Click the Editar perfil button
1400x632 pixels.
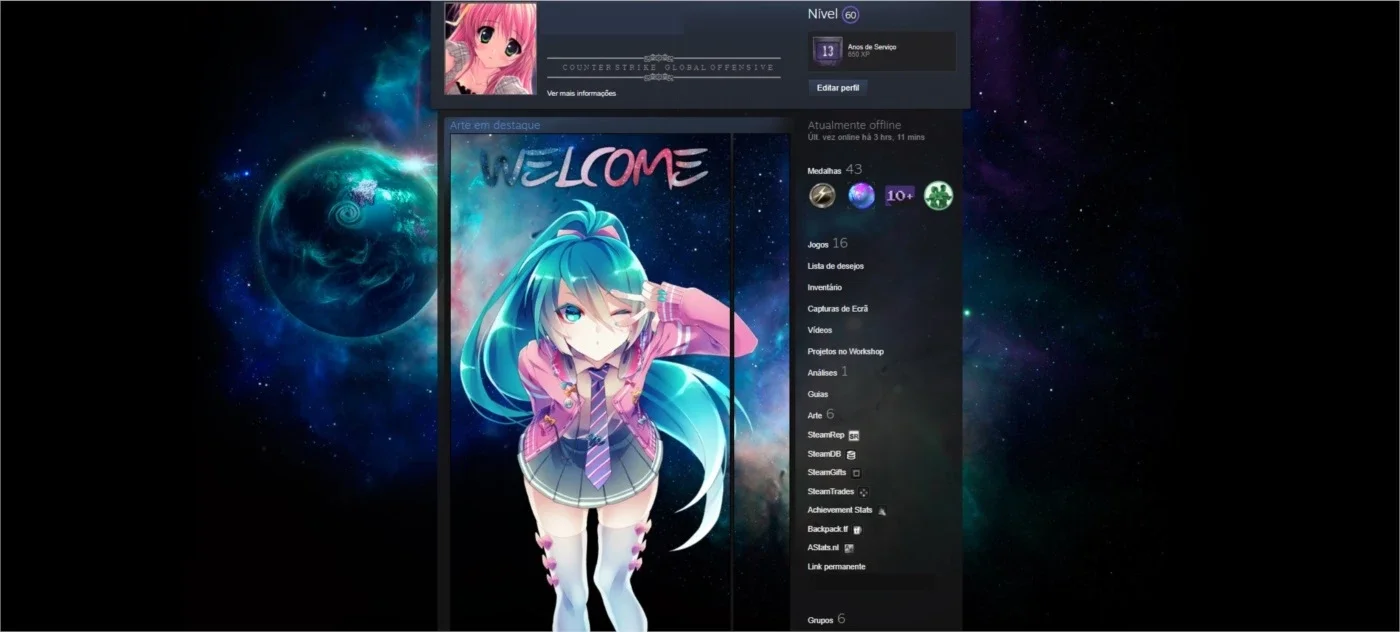[x=837, y=88]
